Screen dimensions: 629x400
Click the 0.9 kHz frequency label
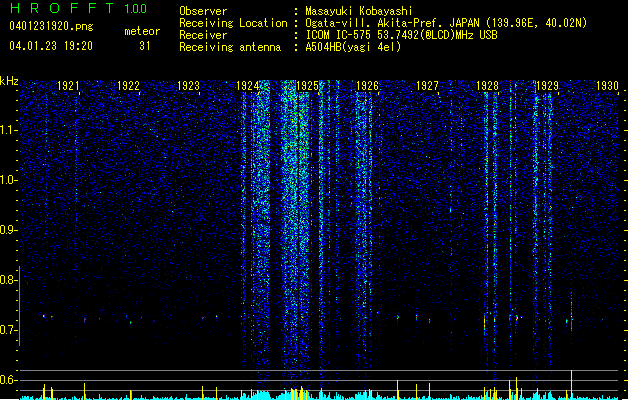pos(8,230)
